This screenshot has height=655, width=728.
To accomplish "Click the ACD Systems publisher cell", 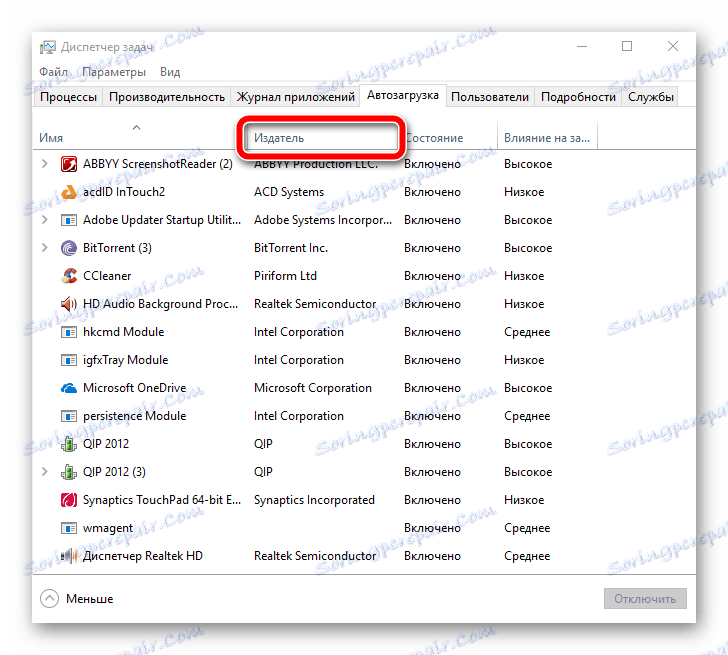I will 289,192.
